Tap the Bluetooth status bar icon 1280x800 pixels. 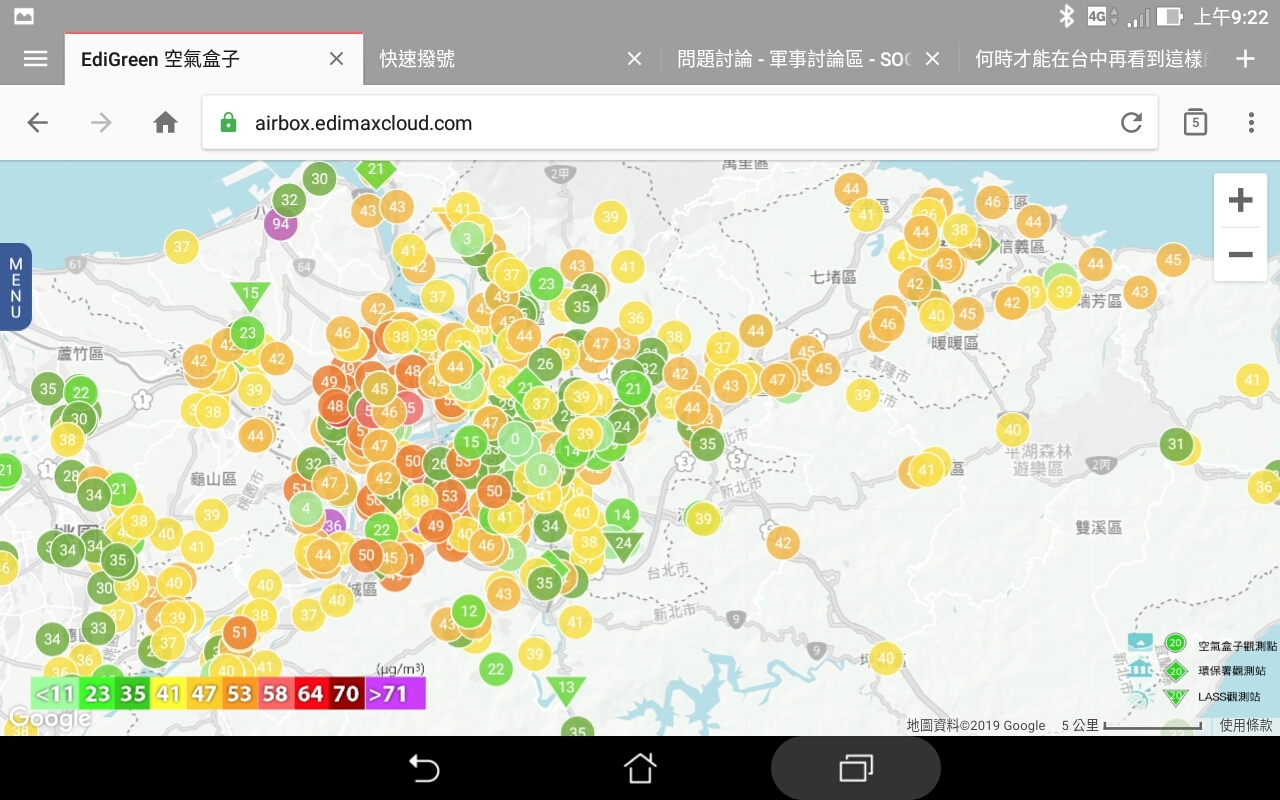tap(1067, 16)
